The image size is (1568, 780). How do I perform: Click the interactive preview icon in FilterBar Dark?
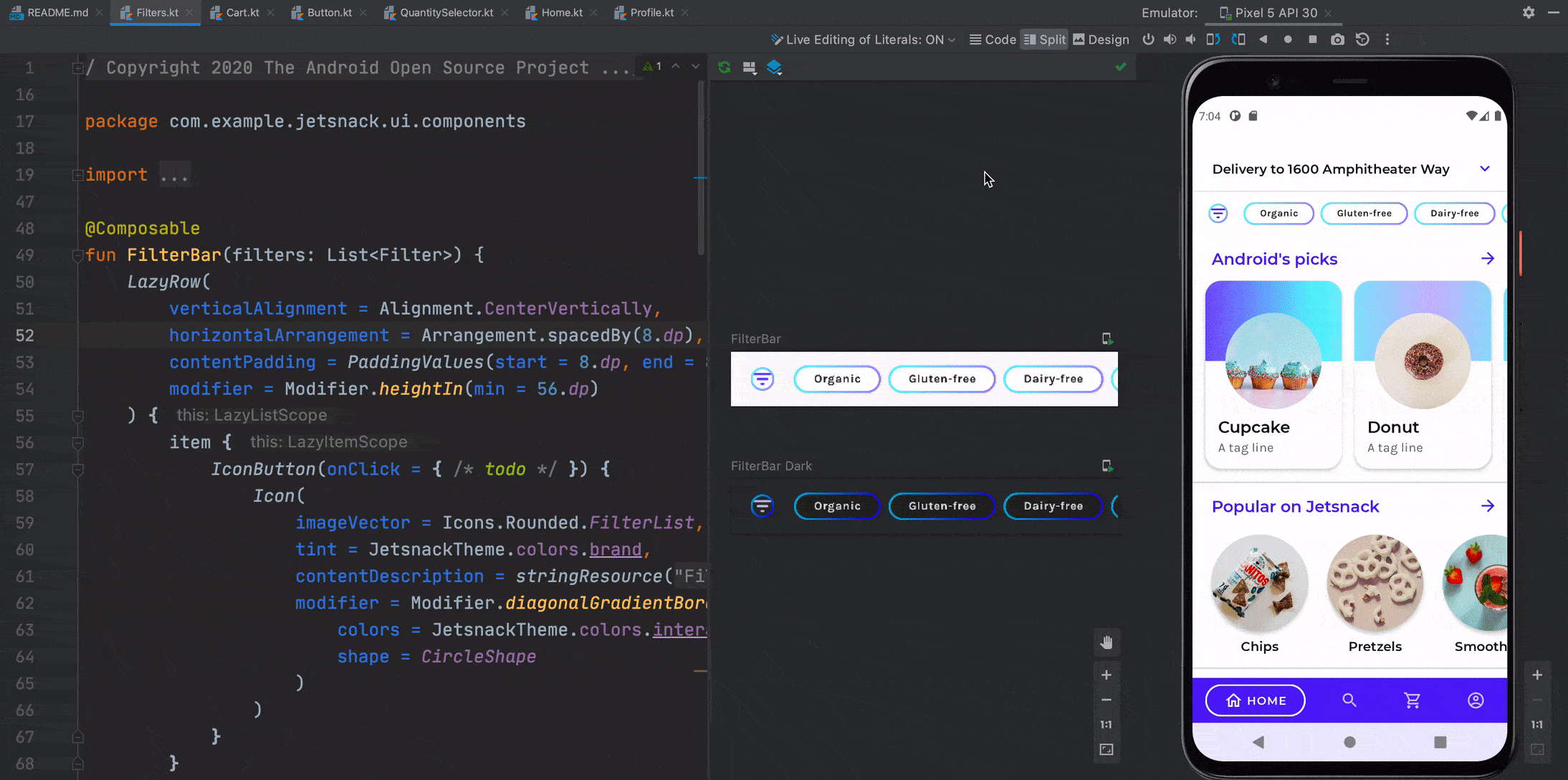(x=1107, y=465)
